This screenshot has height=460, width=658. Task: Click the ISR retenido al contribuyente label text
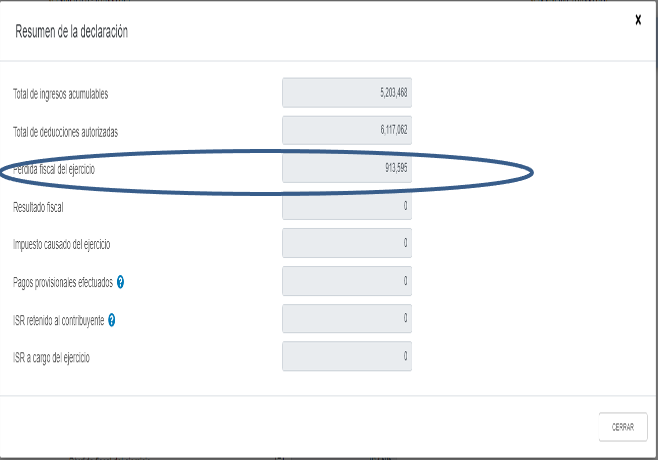point(59,321)
